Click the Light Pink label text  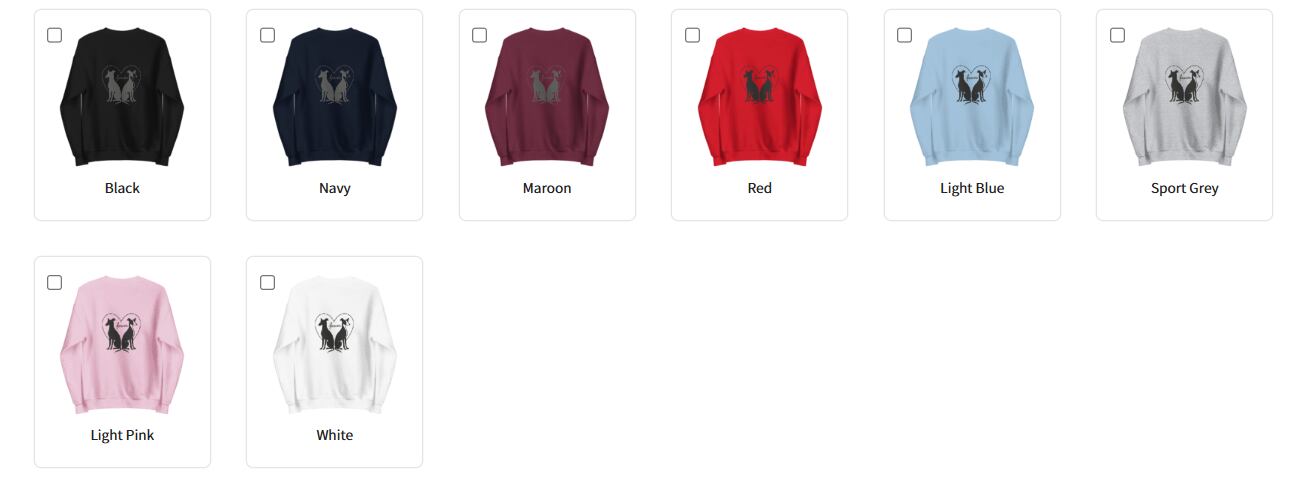tap(122, 435)
